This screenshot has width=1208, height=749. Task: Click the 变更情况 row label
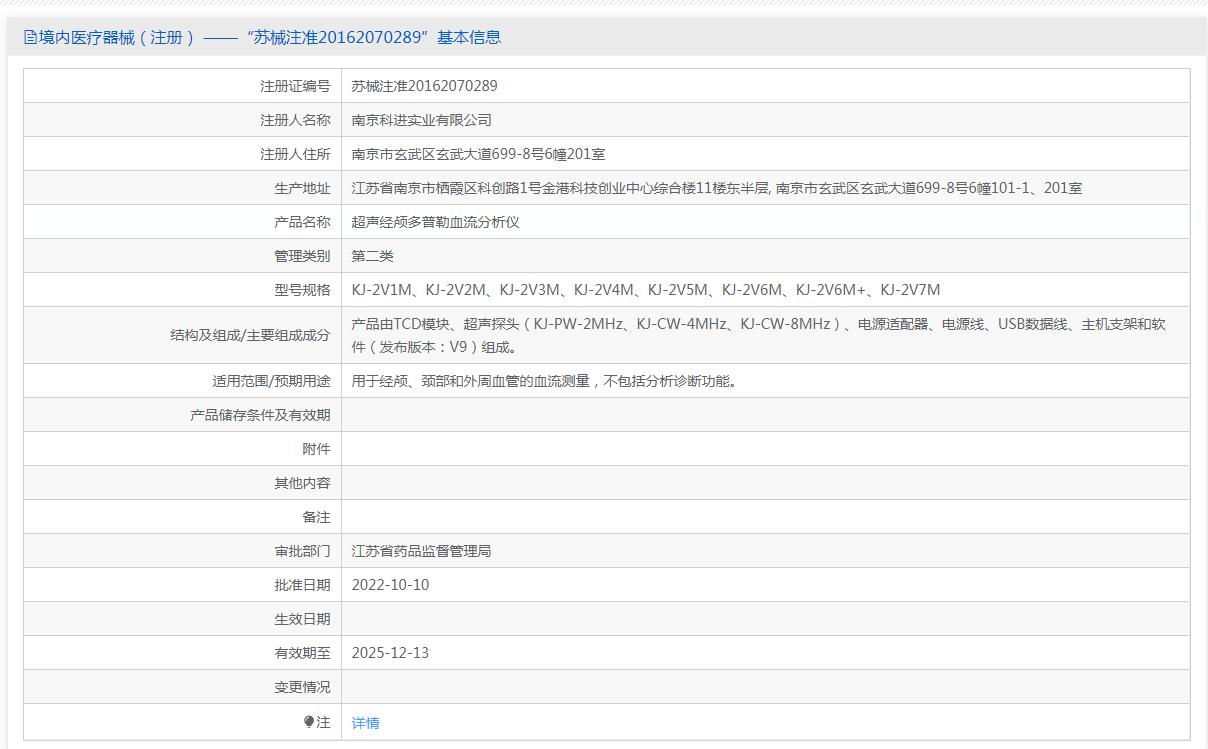coord(302,687)
